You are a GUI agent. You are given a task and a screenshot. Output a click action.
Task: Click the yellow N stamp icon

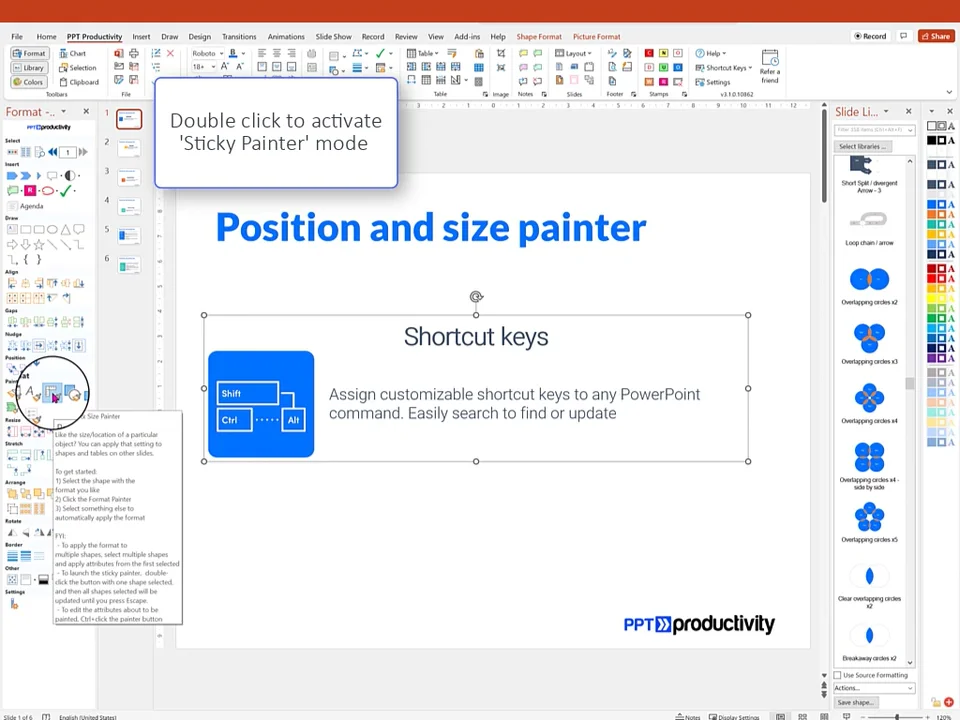click(x=663, y=53)
